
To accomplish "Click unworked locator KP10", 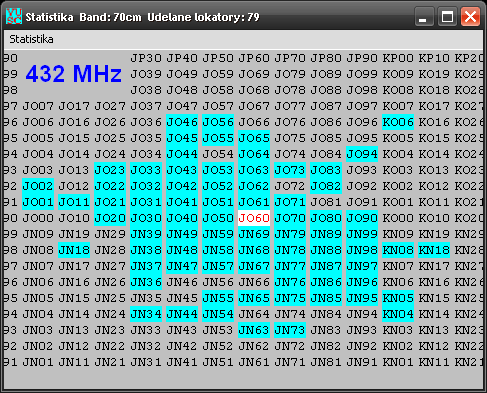I will click(x=434, y=58).
